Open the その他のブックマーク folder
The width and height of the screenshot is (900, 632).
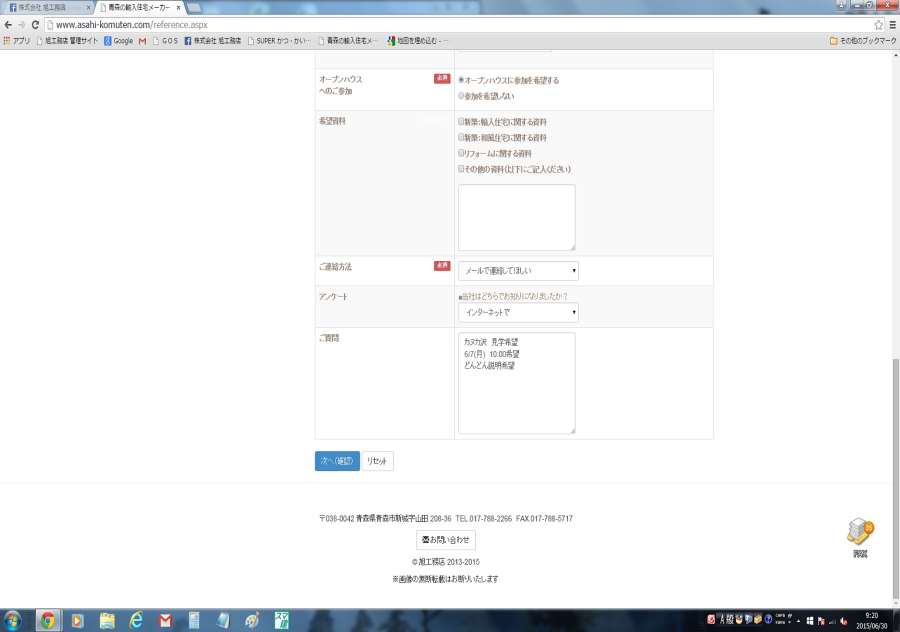coord(861,41)
